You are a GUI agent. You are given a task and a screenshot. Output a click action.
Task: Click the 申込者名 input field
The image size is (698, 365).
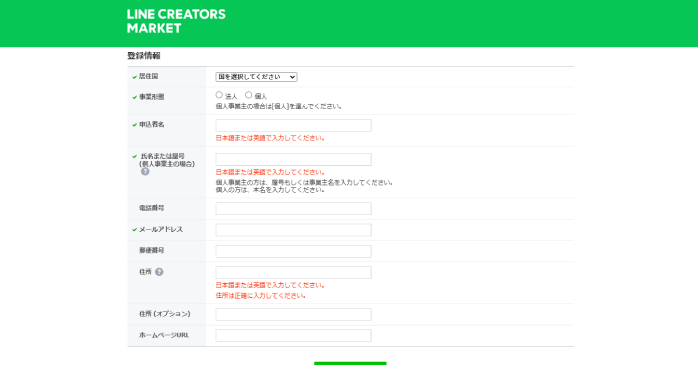click(293, 126)
